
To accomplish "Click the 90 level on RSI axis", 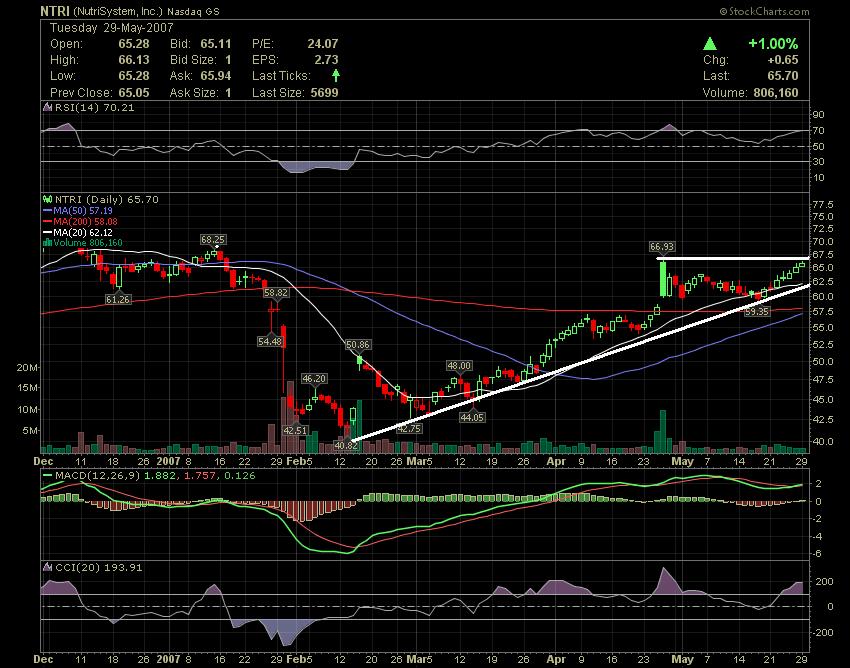I will (819, 114).
